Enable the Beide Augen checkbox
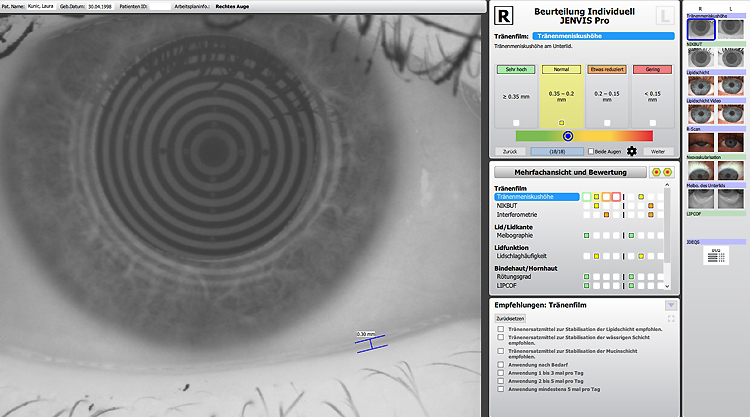Screen dimensions: 750x417 (x=591, y=151)
